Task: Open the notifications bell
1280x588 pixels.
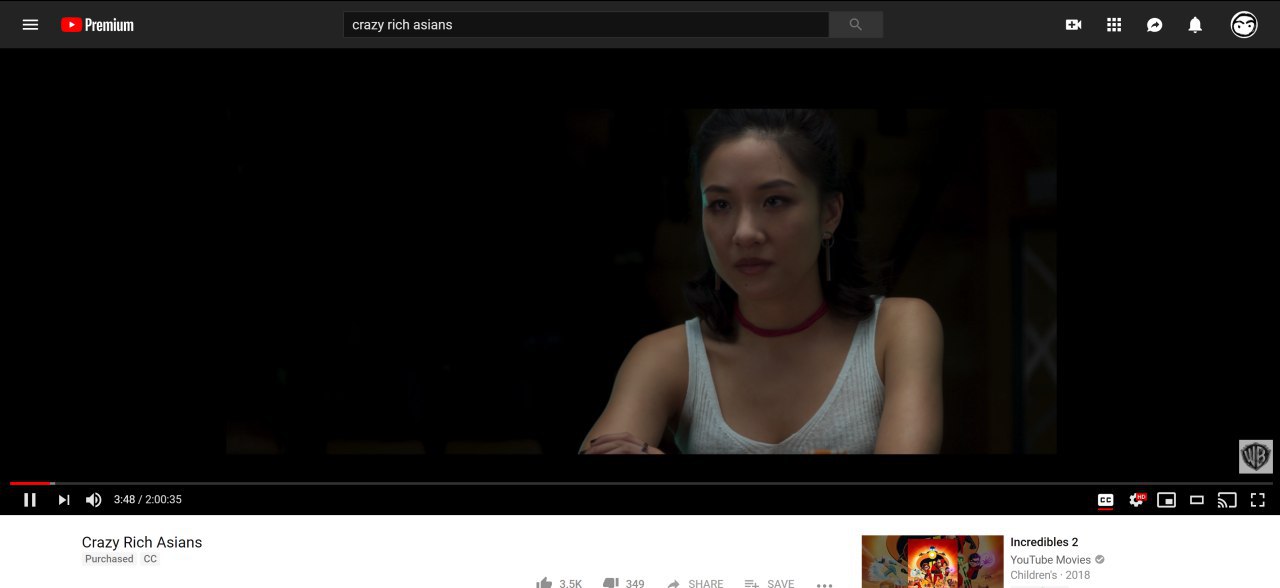Action: point(1195,25)
